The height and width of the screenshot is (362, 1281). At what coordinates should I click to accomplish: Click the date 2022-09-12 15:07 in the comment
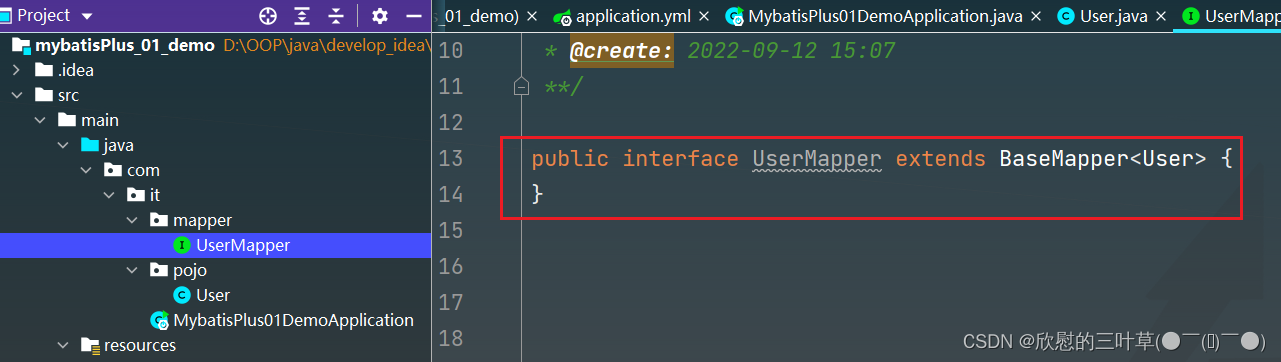(791, 51)
